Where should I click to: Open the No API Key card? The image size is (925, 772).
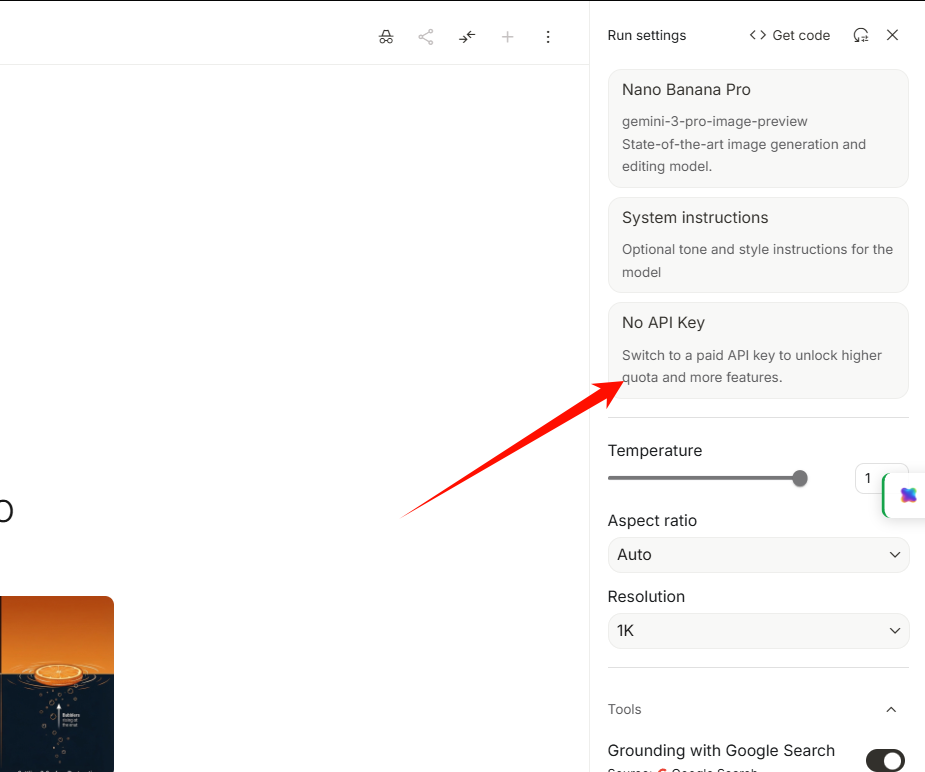pyautogui.click(x=758, y=350)
